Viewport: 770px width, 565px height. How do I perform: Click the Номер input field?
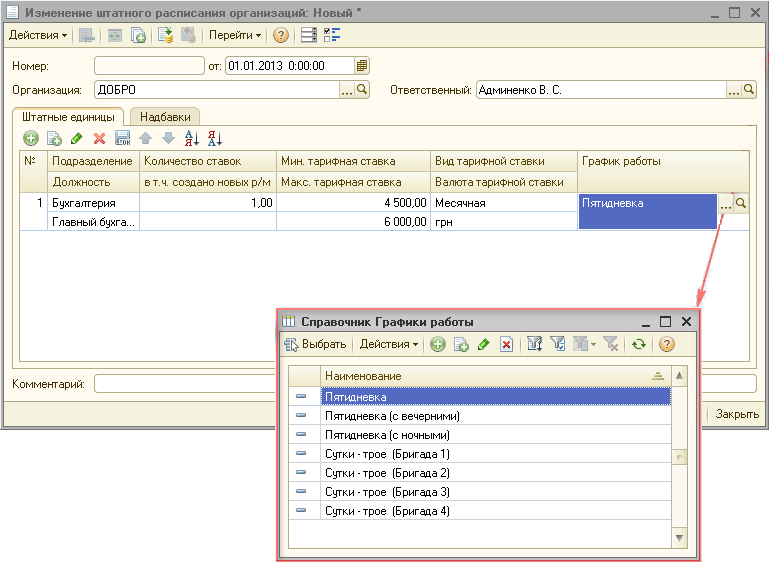[149, 66]
